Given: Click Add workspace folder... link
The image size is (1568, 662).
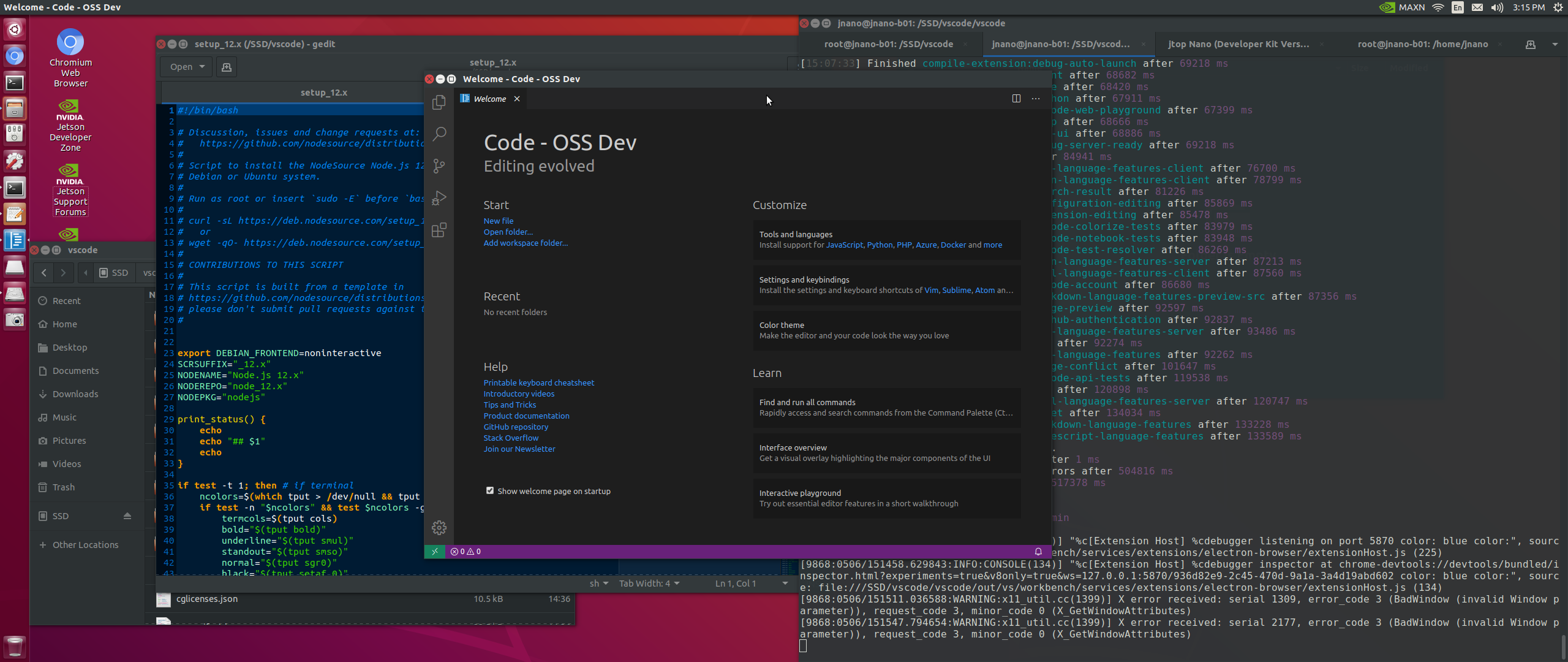Looking at the screenshot, I should [526, 243].
